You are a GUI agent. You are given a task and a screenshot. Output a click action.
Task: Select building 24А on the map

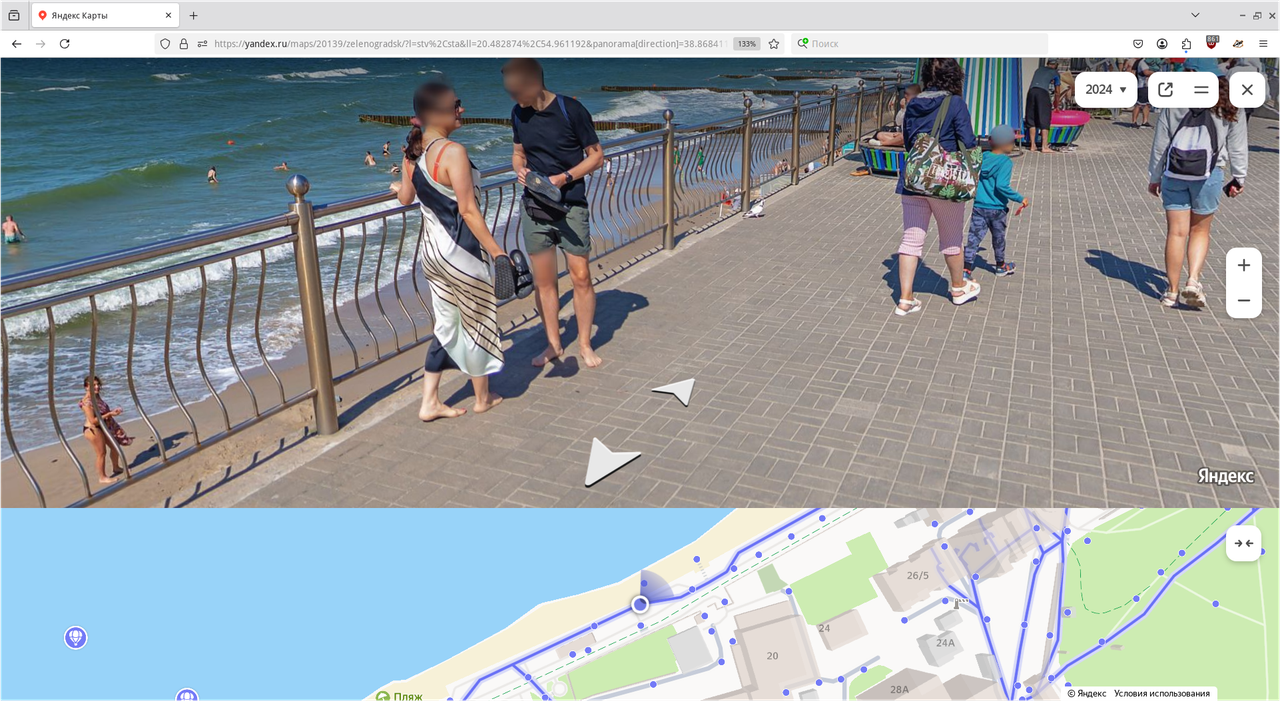tap(945, 643)
